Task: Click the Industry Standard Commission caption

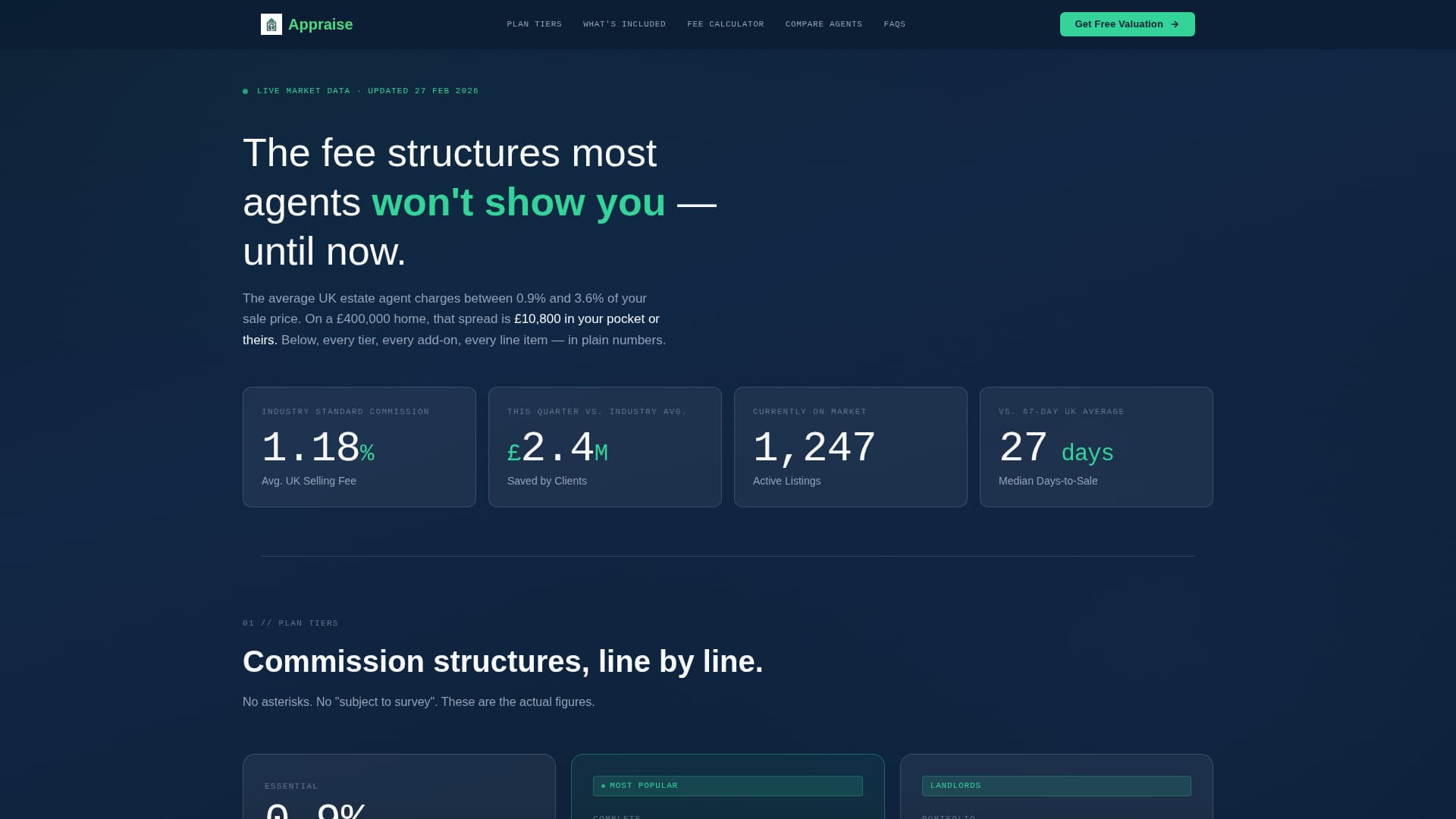Action: [346, 412]
